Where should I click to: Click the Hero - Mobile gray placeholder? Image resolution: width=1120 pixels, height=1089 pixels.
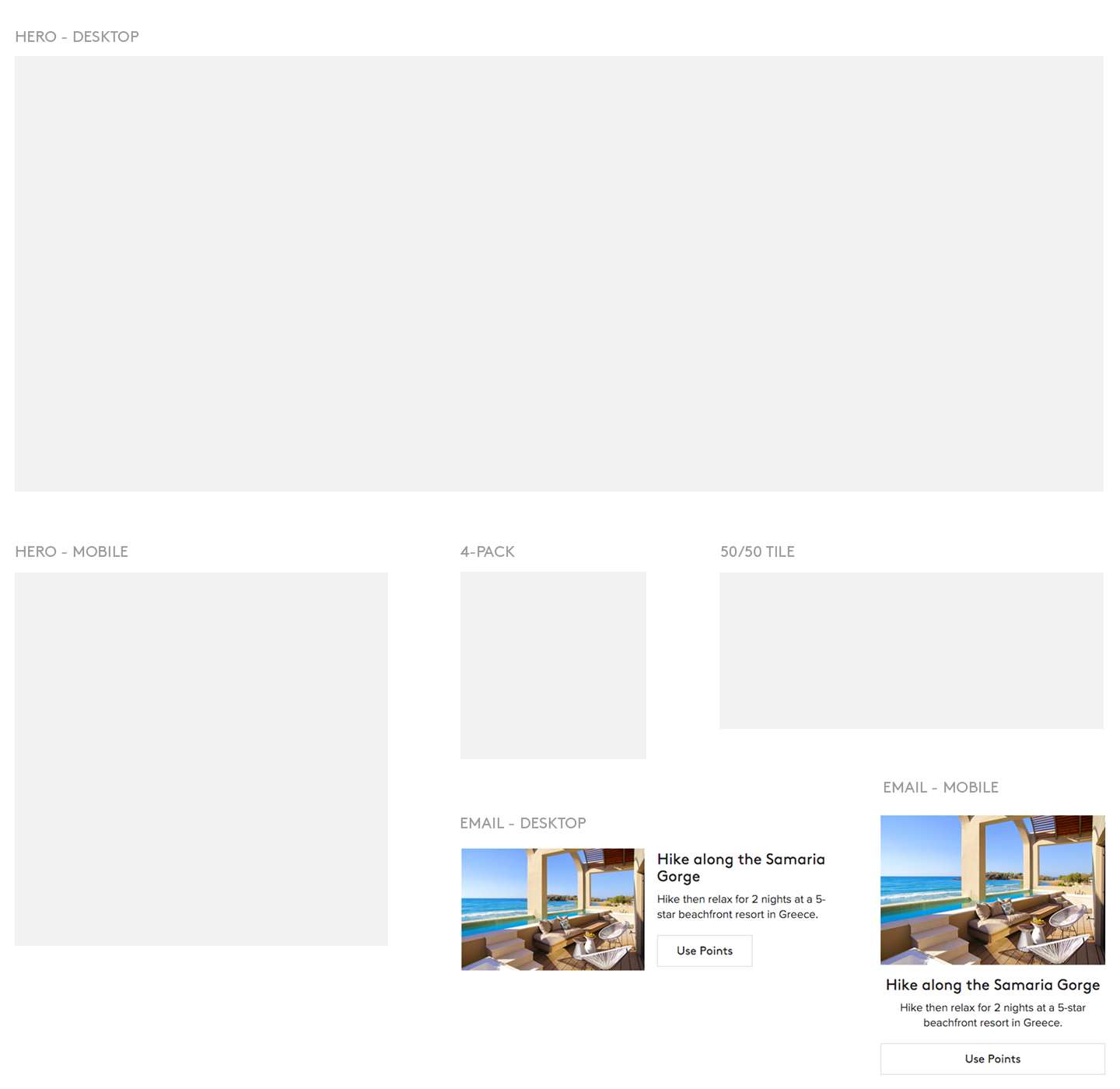click(201, 758)
